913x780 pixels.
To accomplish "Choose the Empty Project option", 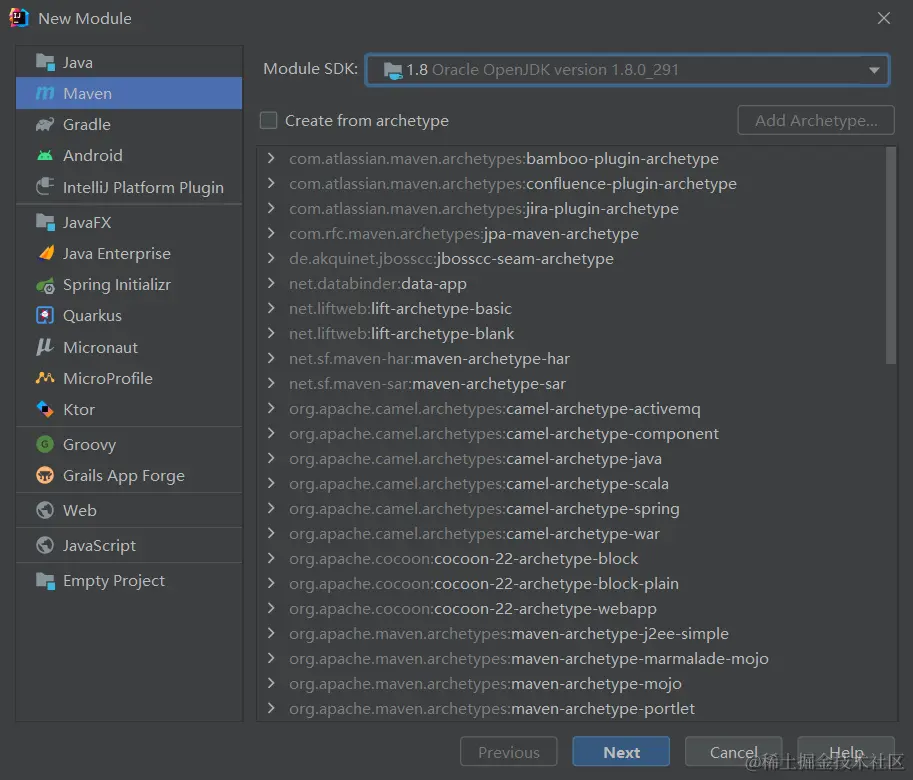I will (x=113, y=581).
